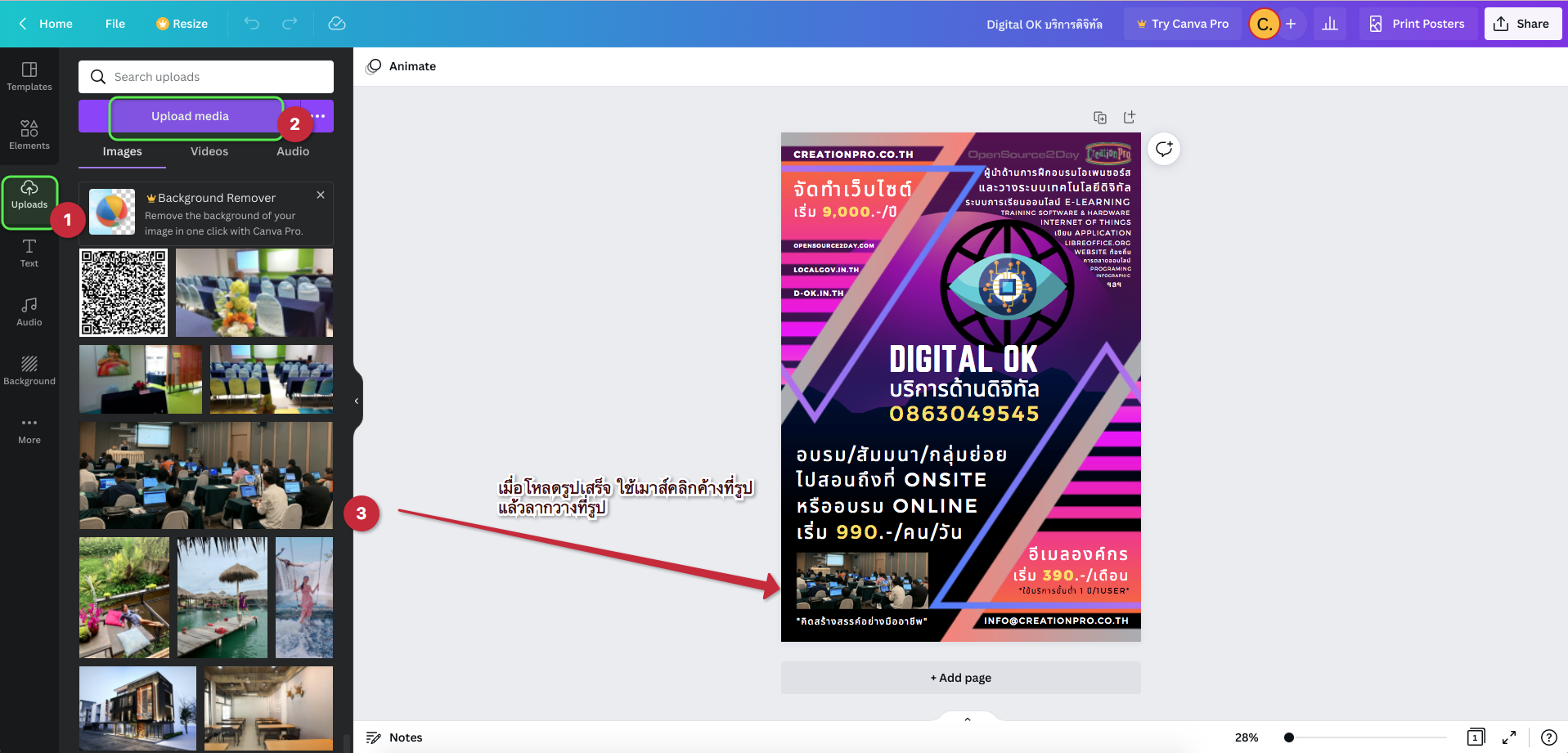1568x753 pixels.
Task: Select the Text tool in sidebar
Action: (29, 253)
